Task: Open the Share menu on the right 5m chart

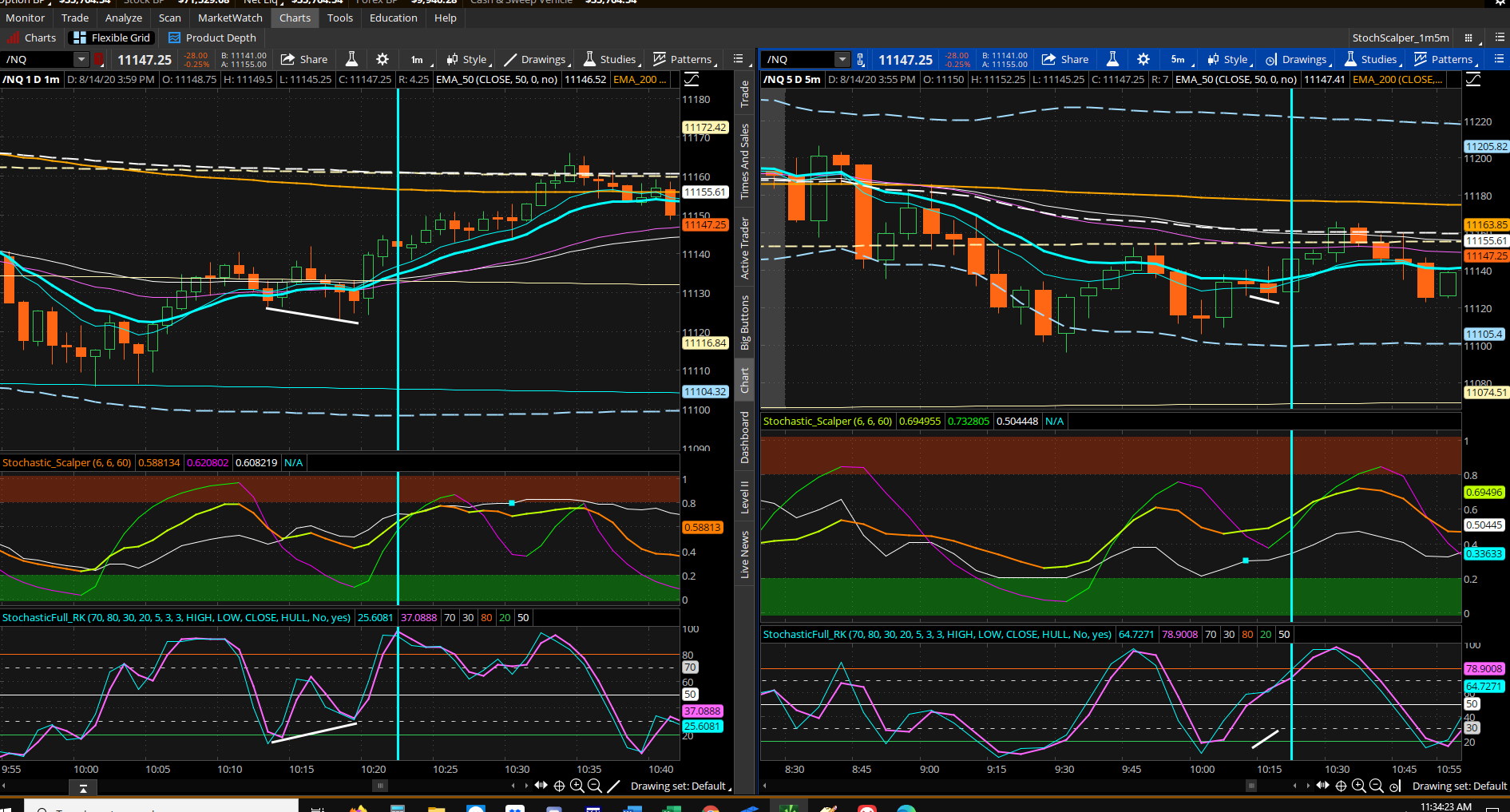Action: click(x=1065, y=59)
